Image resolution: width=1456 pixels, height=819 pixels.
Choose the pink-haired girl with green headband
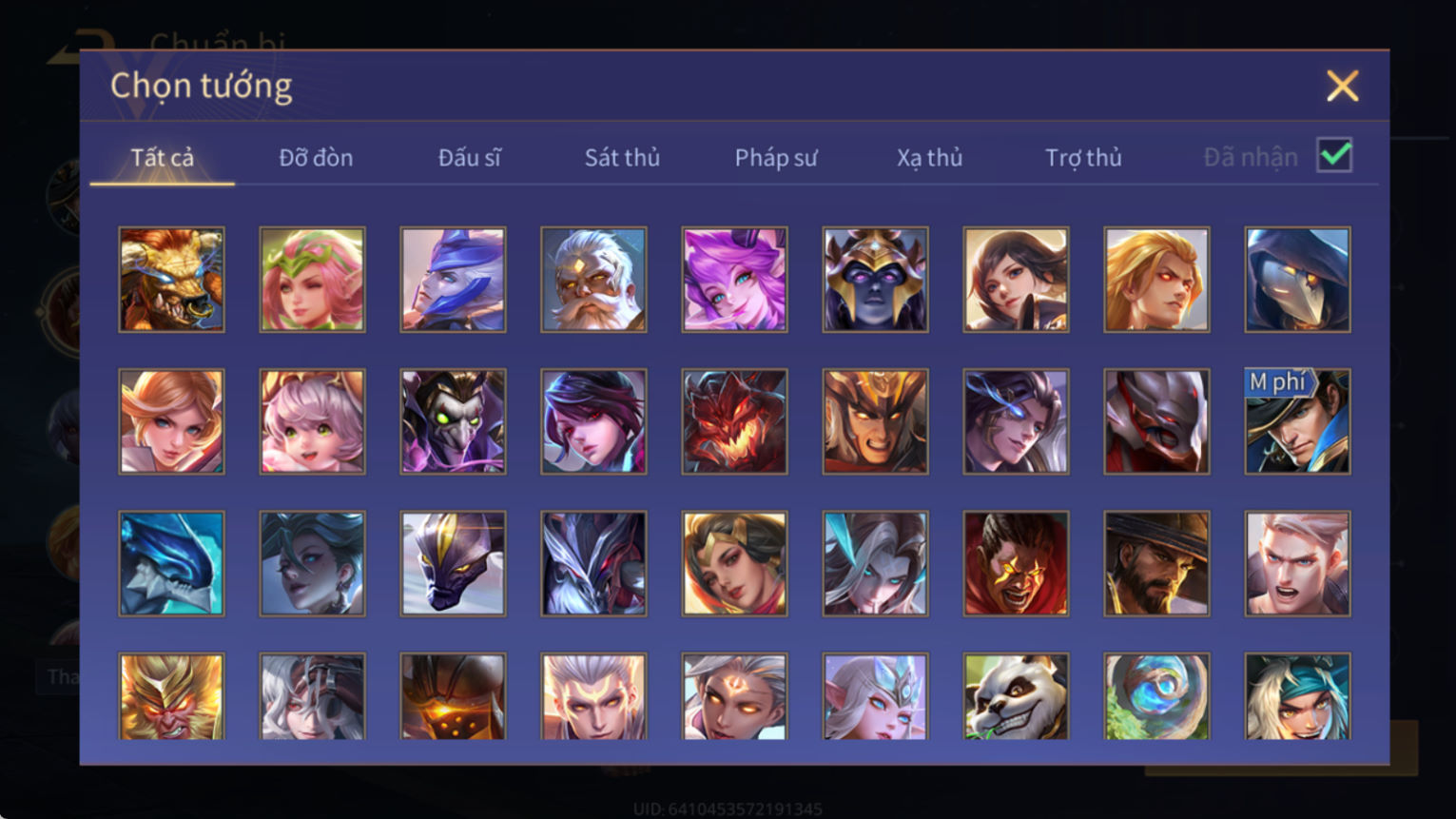312,280
